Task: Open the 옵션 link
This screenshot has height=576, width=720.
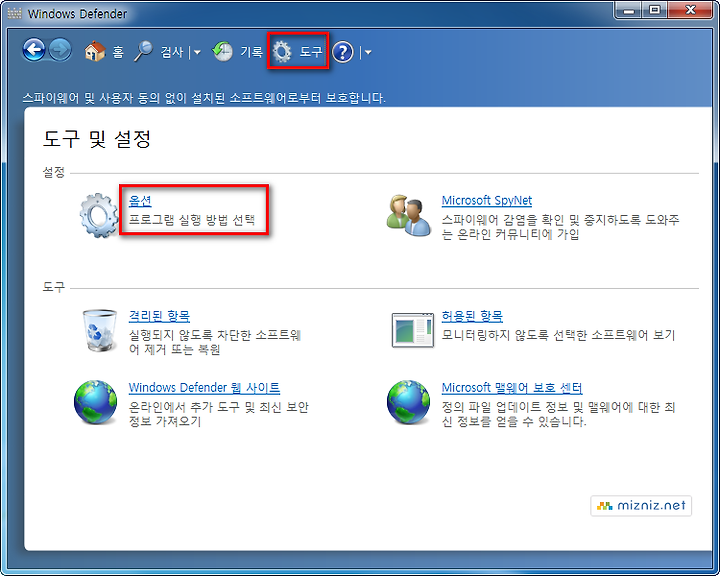Action: [x=140, y=201]
